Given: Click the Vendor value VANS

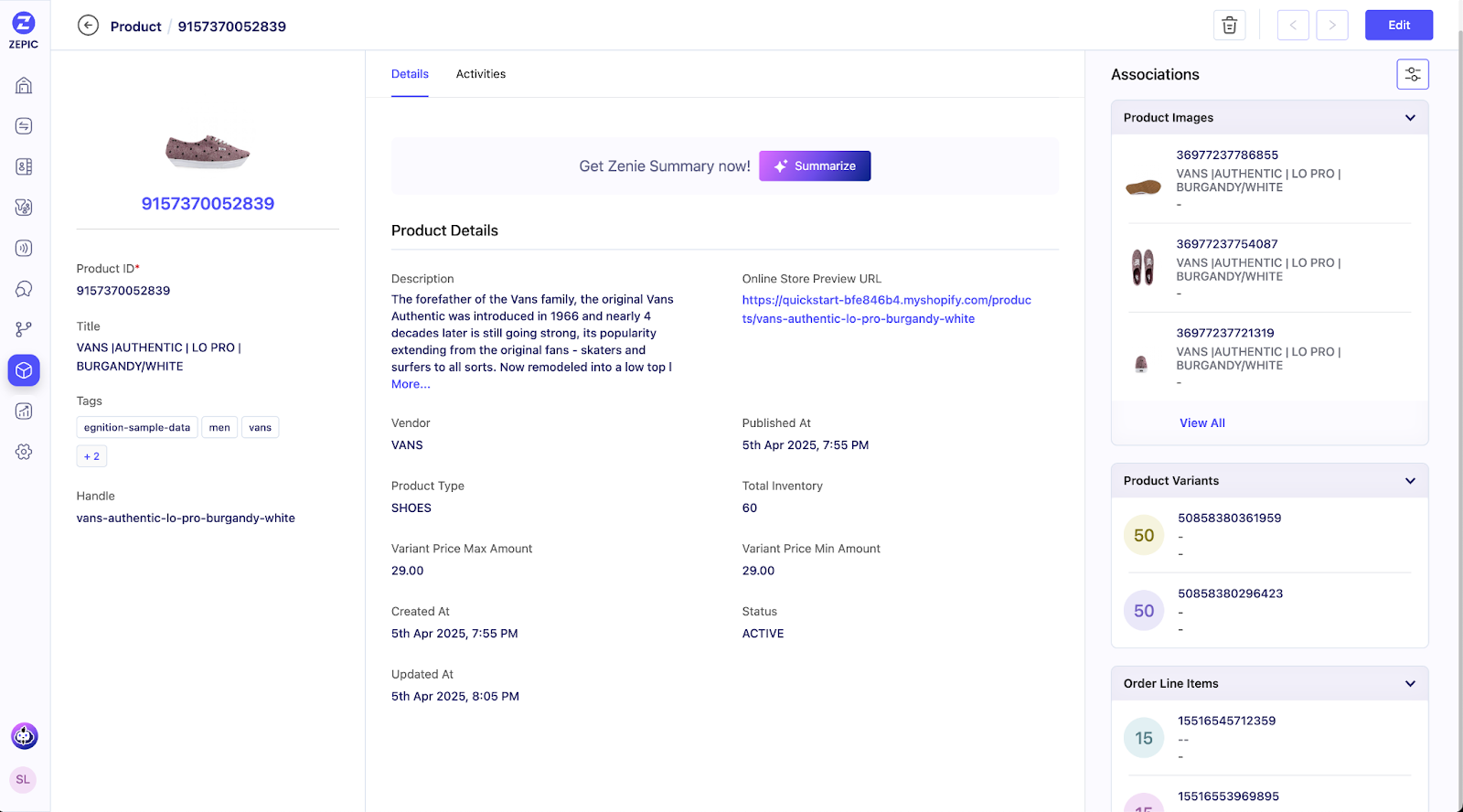Looking at the screenshot, I should click(407, 445).
